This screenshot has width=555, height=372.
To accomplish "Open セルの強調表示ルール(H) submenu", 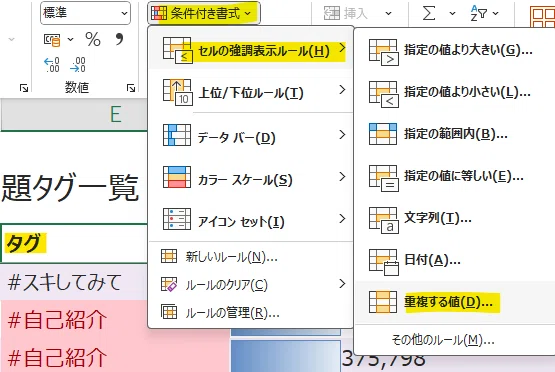I will [x=251, y=50].
